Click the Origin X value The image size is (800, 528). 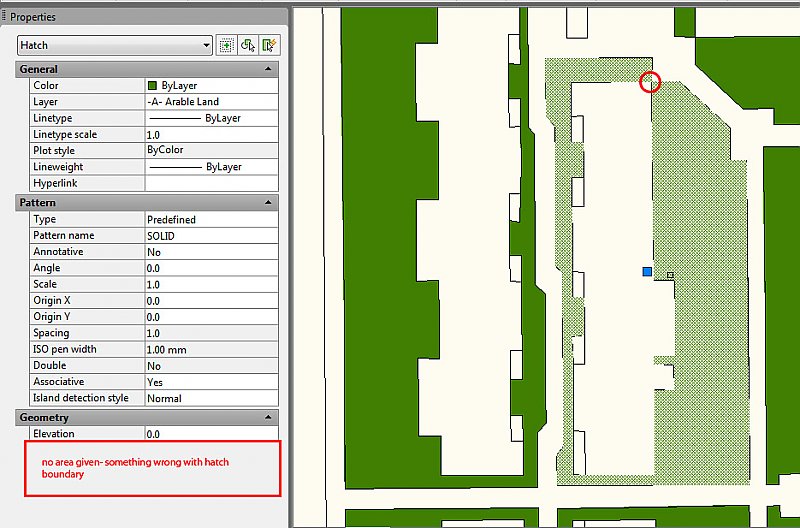click(212, 300)
